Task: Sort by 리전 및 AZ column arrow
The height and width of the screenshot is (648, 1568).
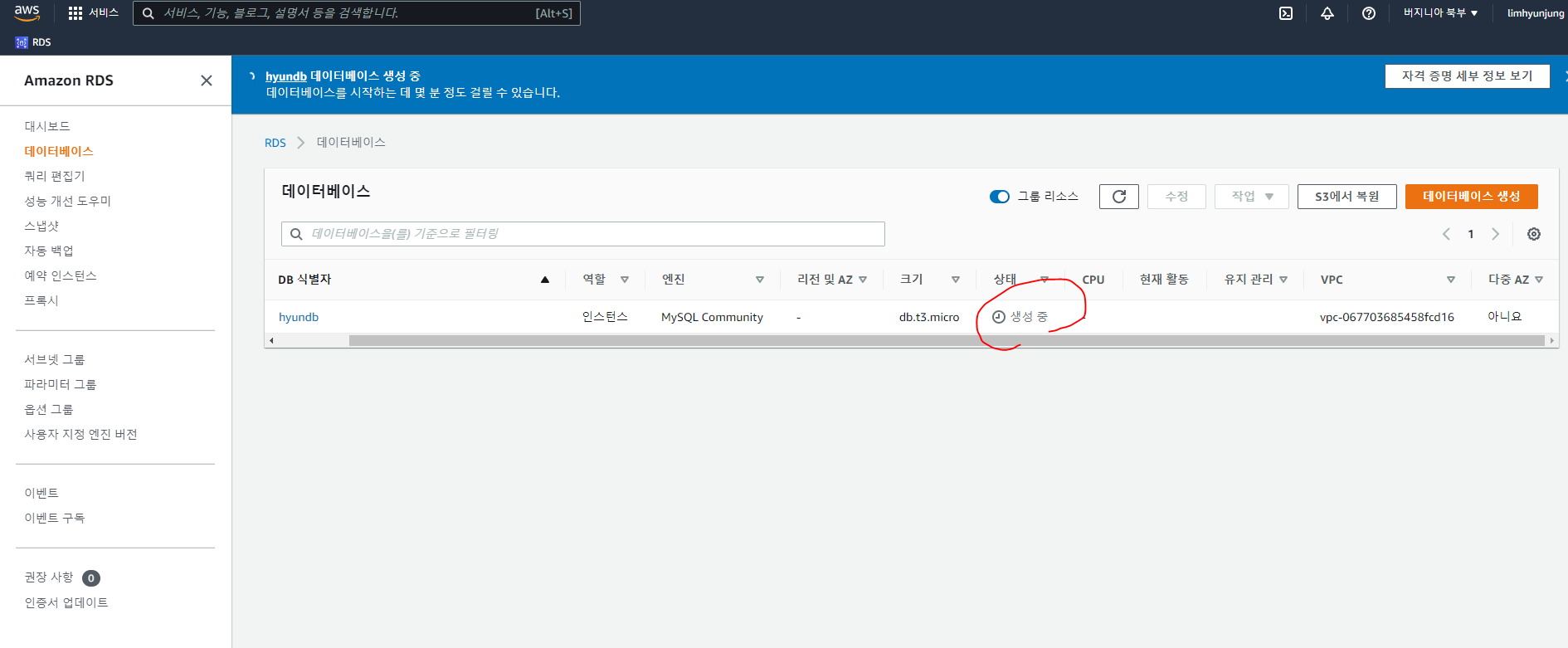Action: (x=863, y=280)
